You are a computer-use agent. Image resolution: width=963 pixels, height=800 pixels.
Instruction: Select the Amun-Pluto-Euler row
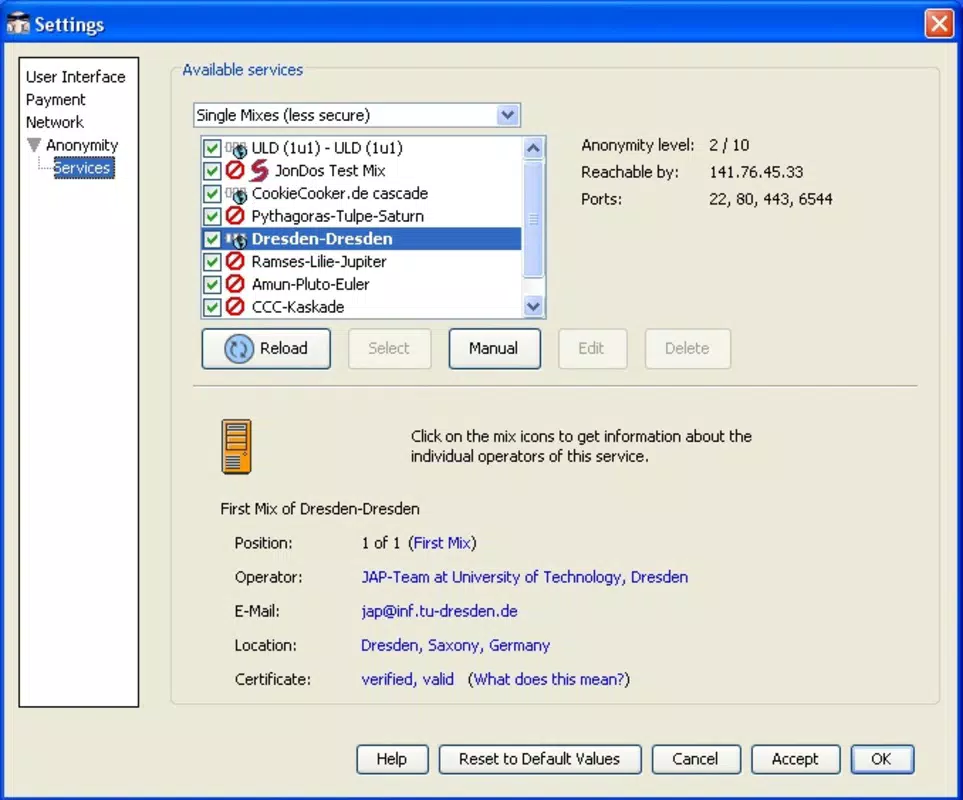pyautogui.click(x=361, y=284)
